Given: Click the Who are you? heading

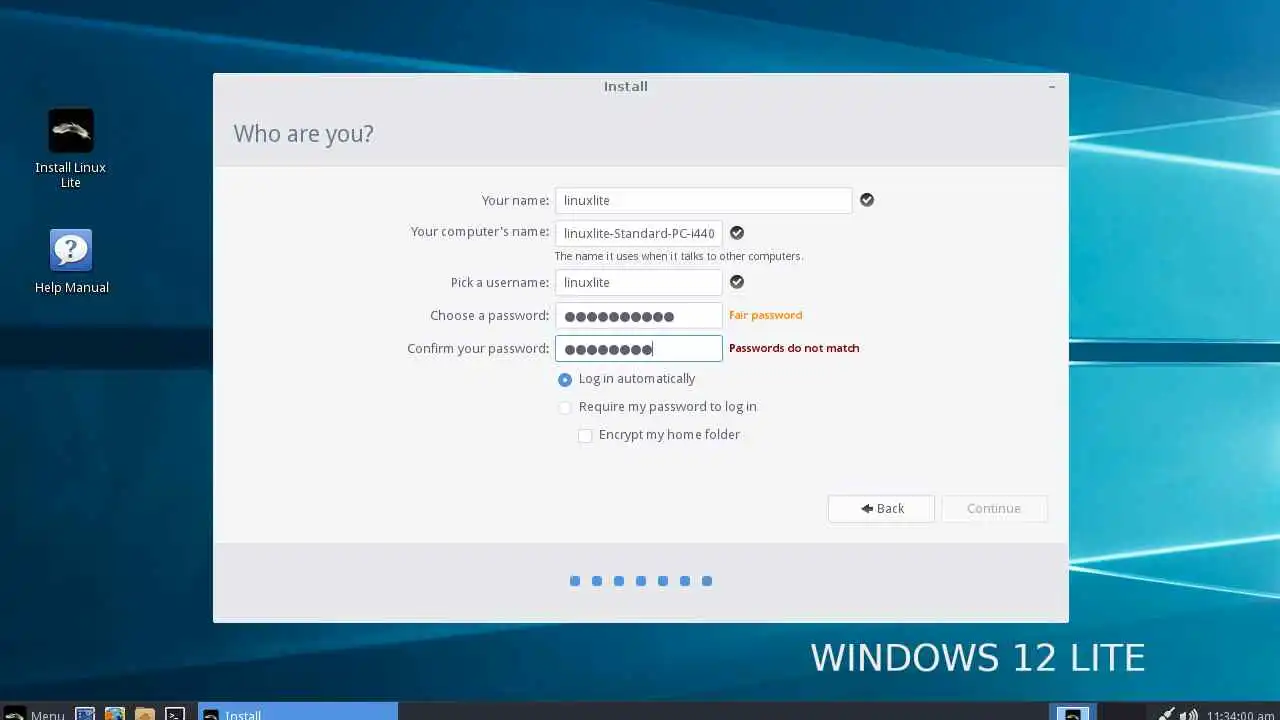Looking at the screenshot, I should [x=303, y=134].
